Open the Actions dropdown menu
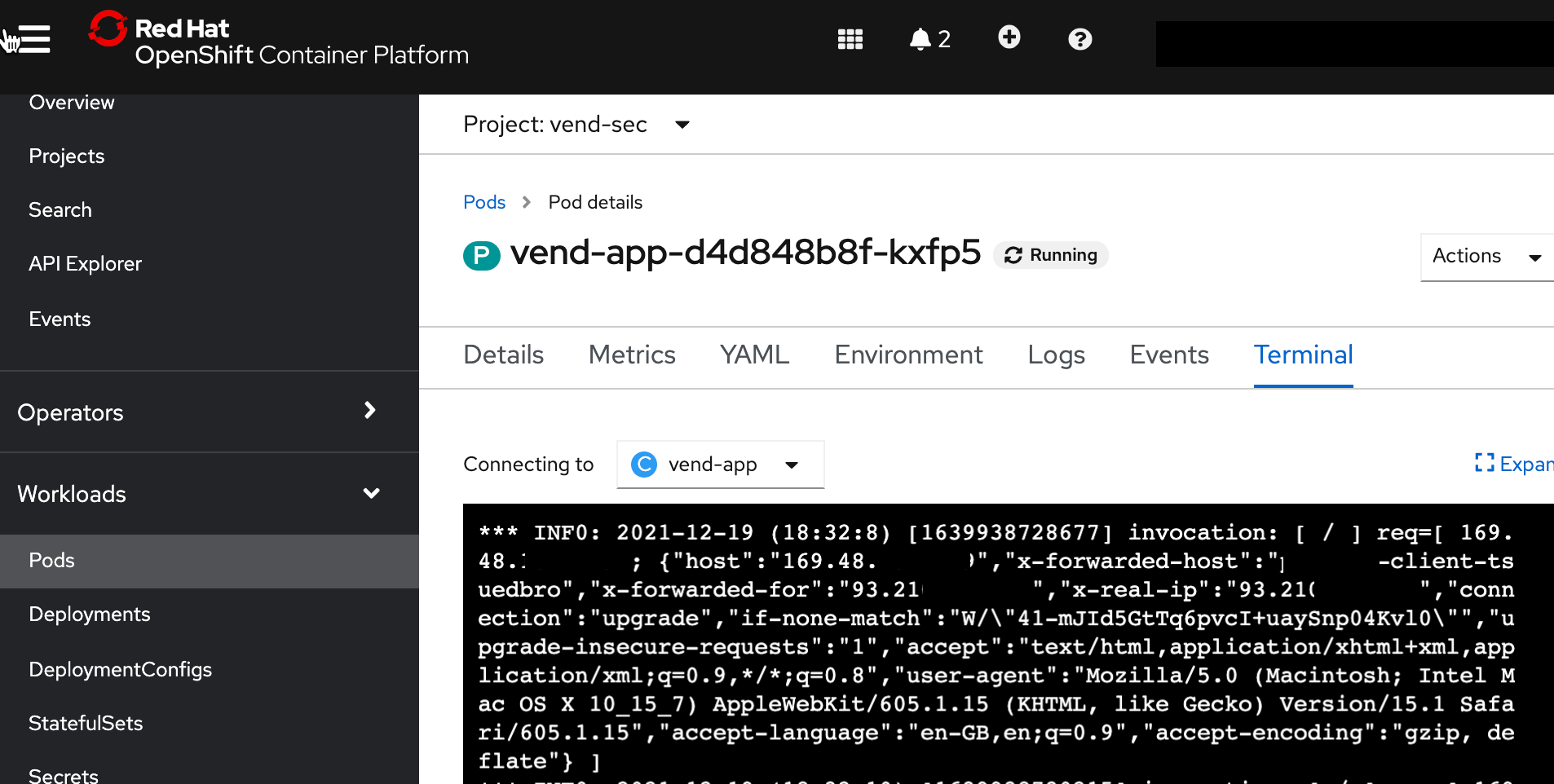Screen dimensions: 1554x784 (x=1485, y=256)
